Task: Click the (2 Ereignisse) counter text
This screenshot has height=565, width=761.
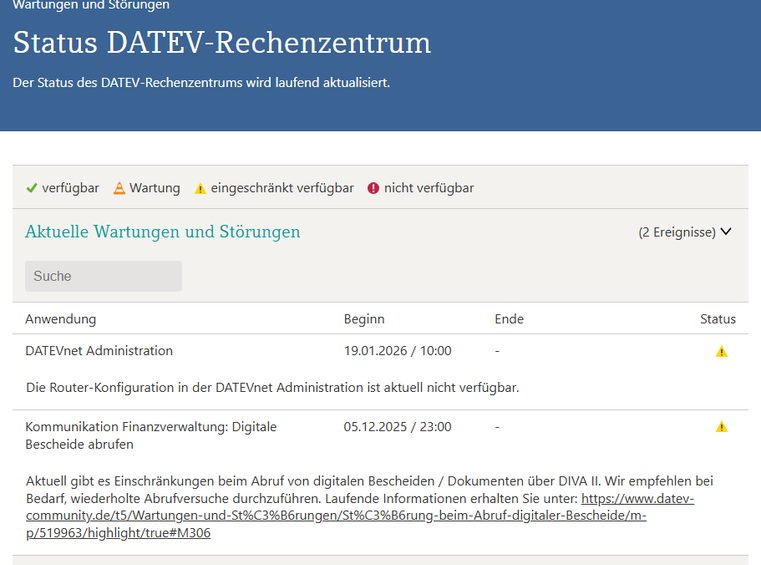Action: (x=677, y=232)
